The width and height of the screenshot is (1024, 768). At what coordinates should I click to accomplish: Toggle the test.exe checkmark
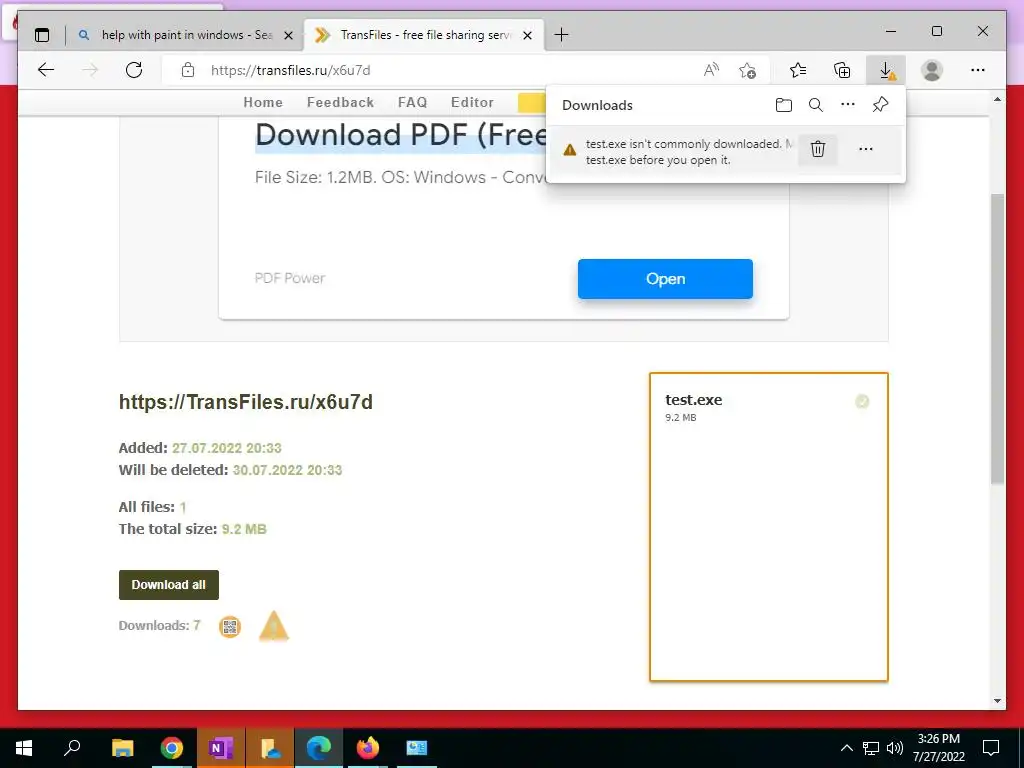pyautogui.click(x=862, y=402)
